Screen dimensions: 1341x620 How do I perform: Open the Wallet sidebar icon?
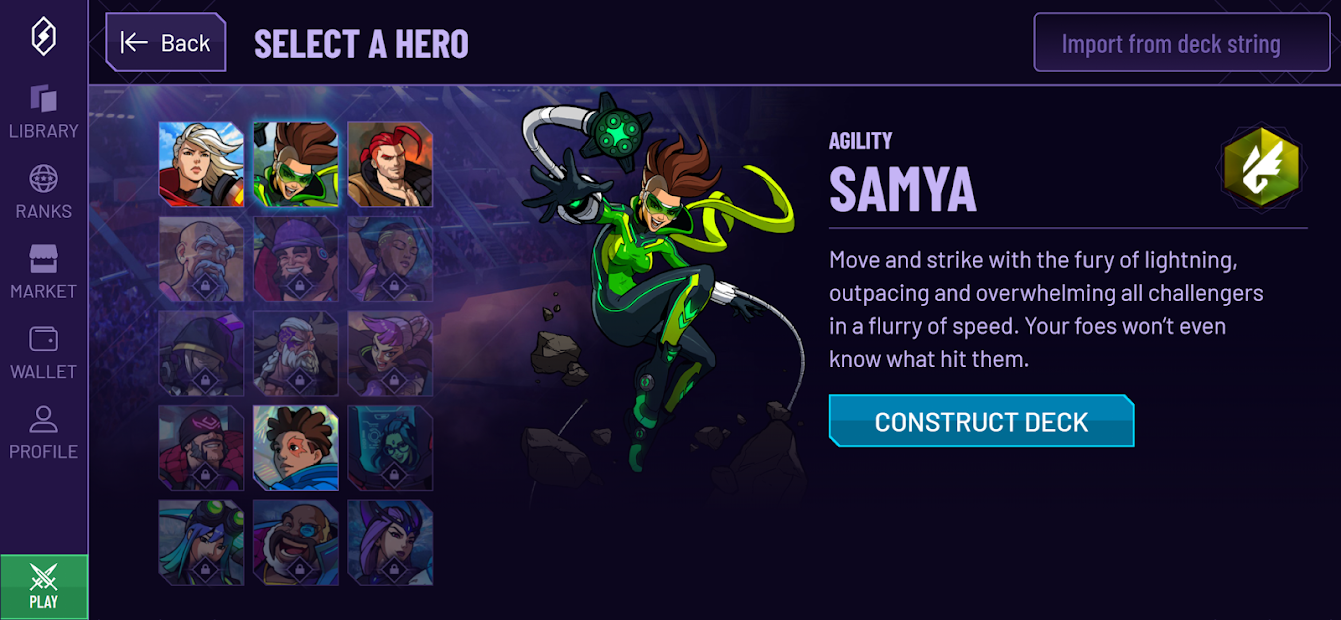point(43,352)
